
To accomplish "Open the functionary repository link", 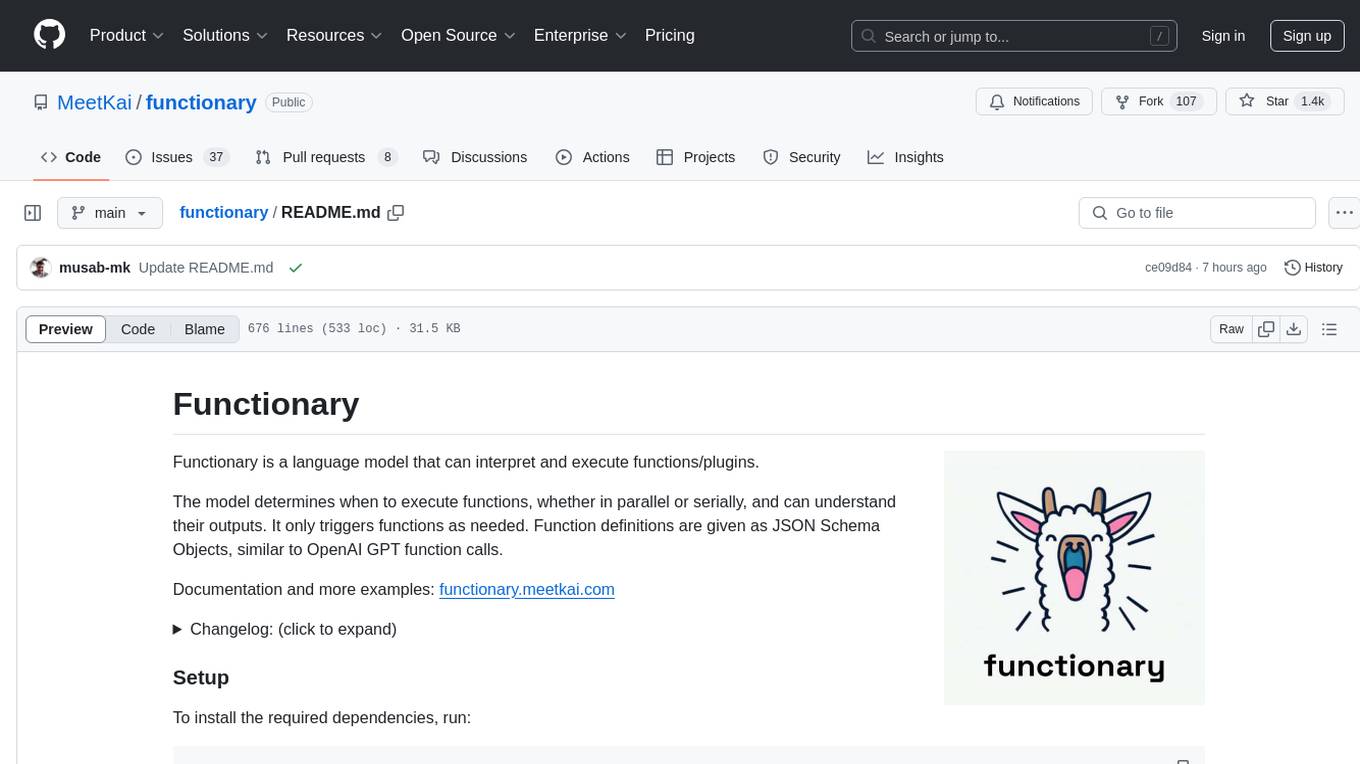I will click(x=201, y=102).
